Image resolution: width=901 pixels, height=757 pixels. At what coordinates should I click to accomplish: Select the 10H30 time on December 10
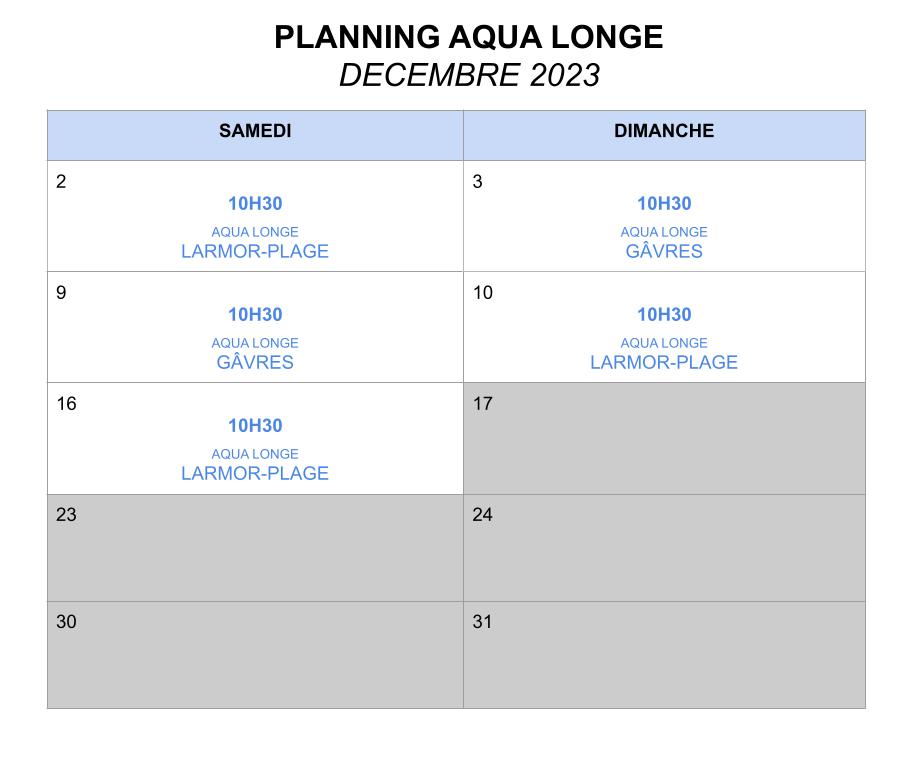pos(664,315)
